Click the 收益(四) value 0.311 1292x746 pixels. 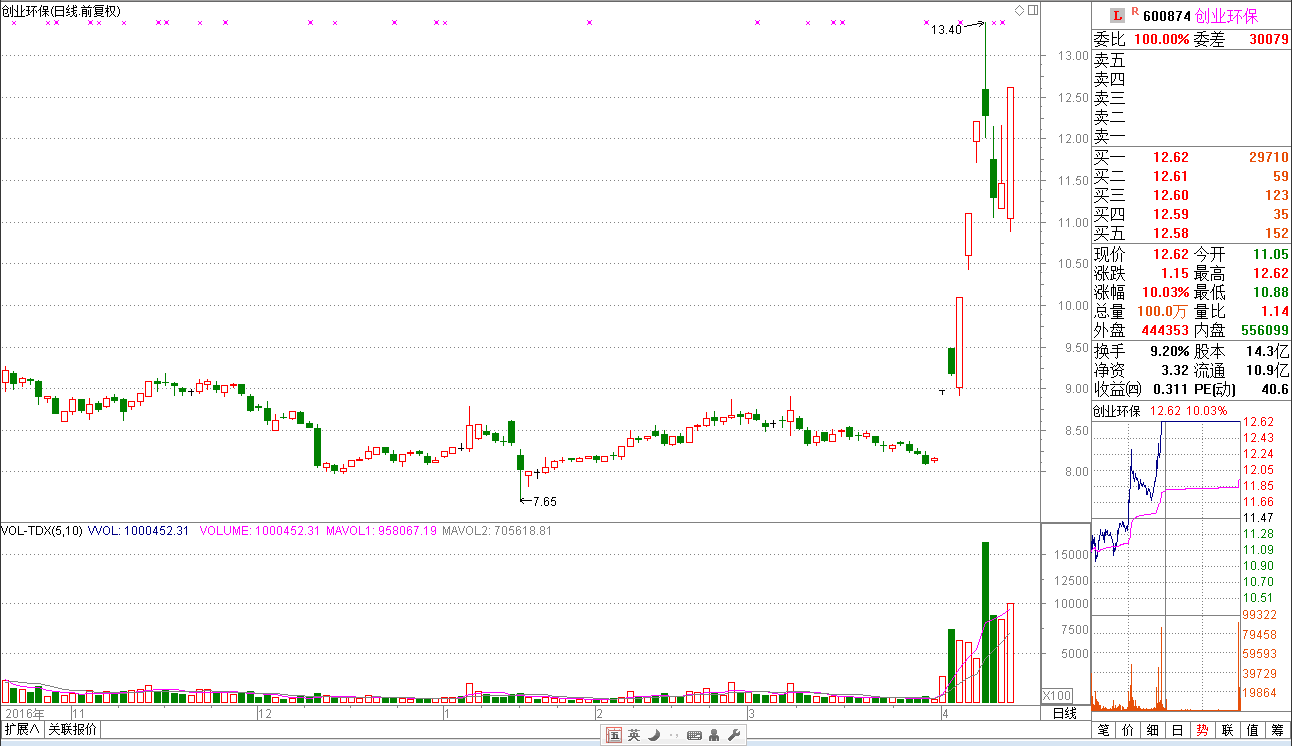pyautogui.click(x=1172, y=390)
